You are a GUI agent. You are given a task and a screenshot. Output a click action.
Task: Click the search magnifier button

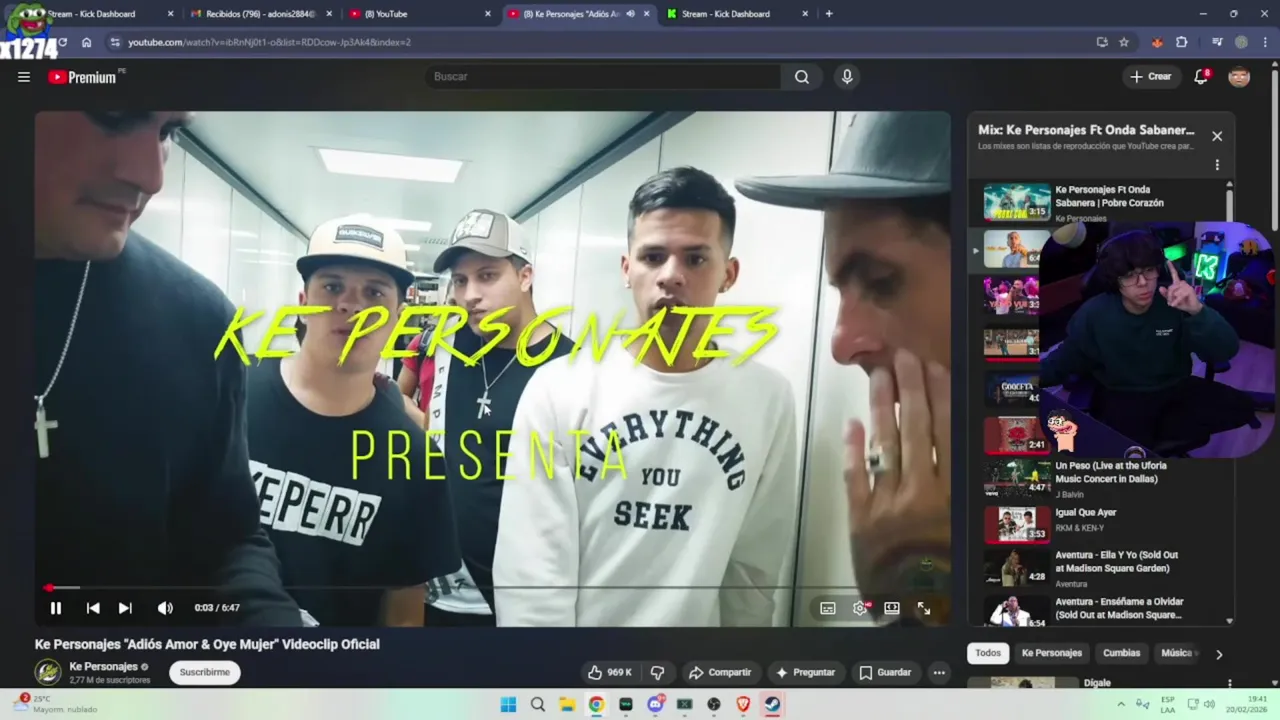[x=802, y=77]
